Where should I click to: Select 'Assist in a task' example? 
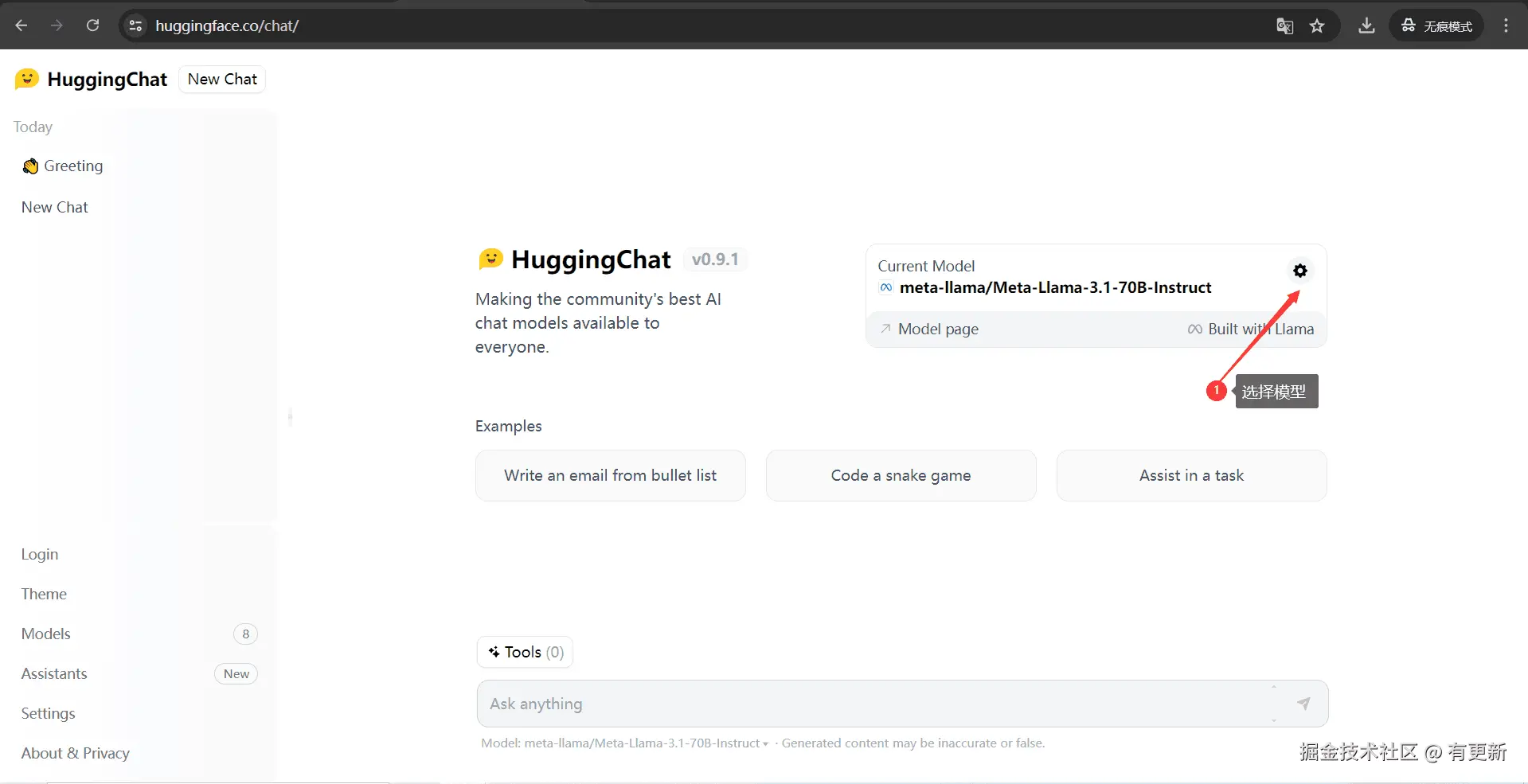point(1191,475)
